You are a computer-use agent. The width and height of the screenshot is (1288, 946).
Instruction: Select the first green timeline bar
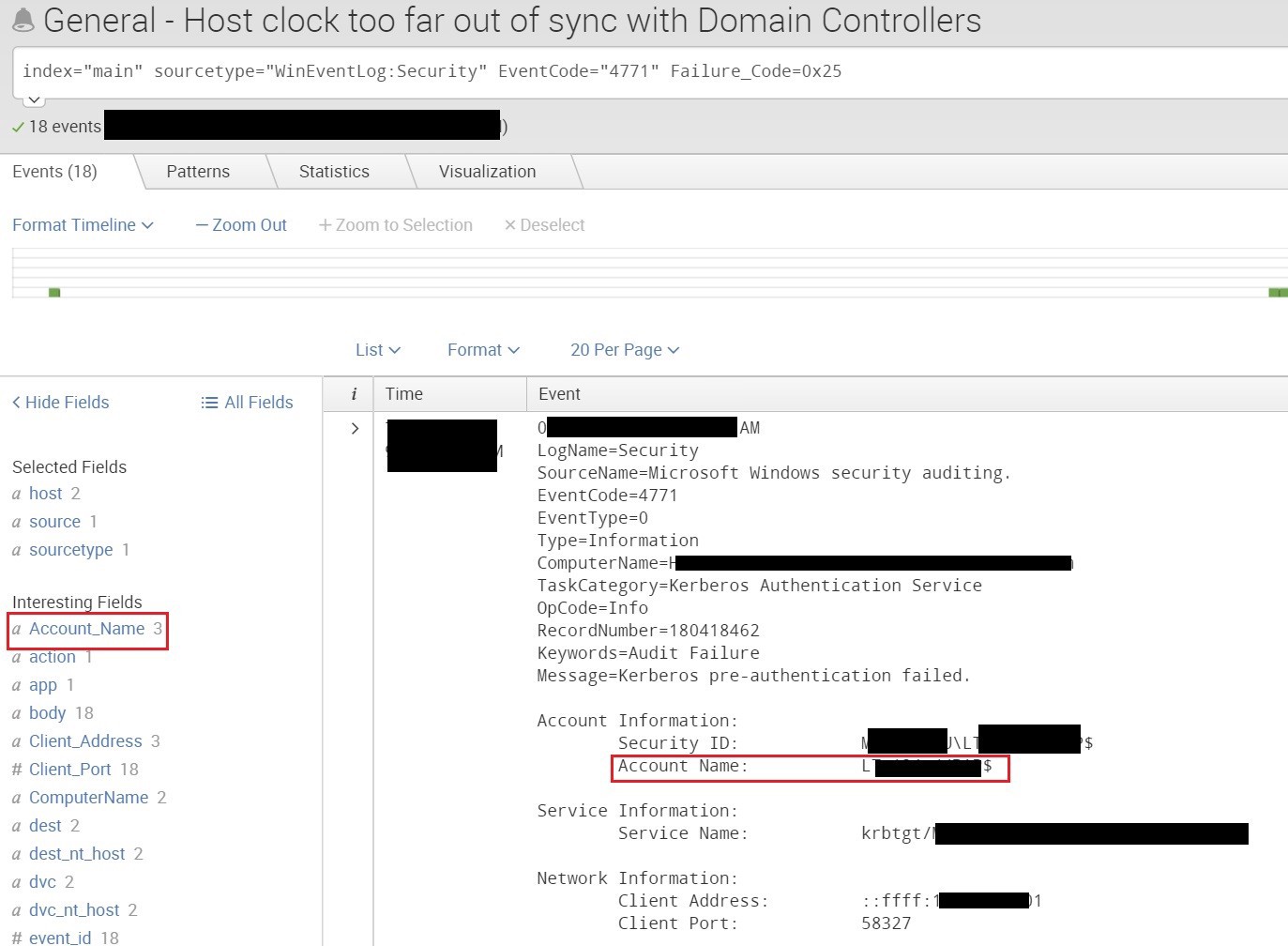pyautogui.click(x=54, y=293)
